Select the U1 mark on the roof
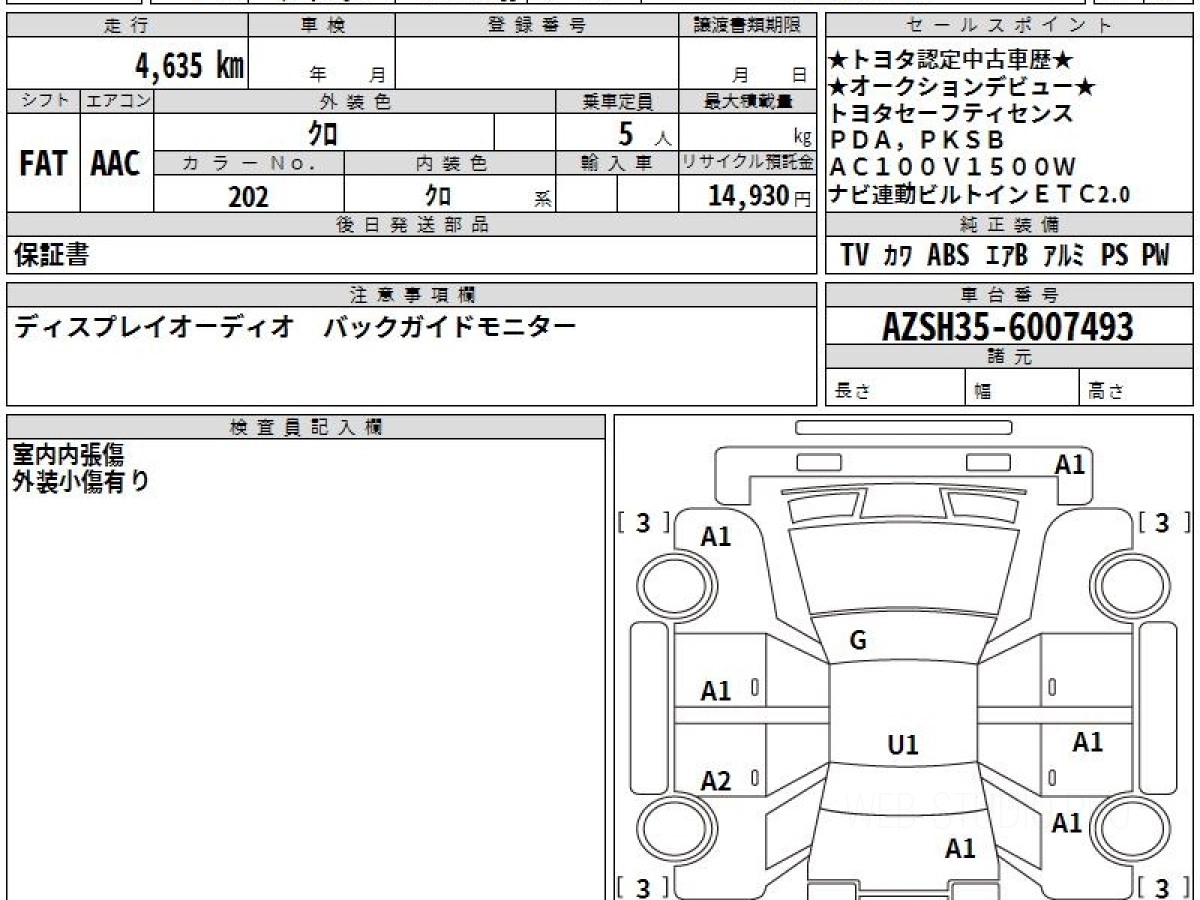Image resolution: width=1200 pixels, height=900 pixels. tap(903, 745)
